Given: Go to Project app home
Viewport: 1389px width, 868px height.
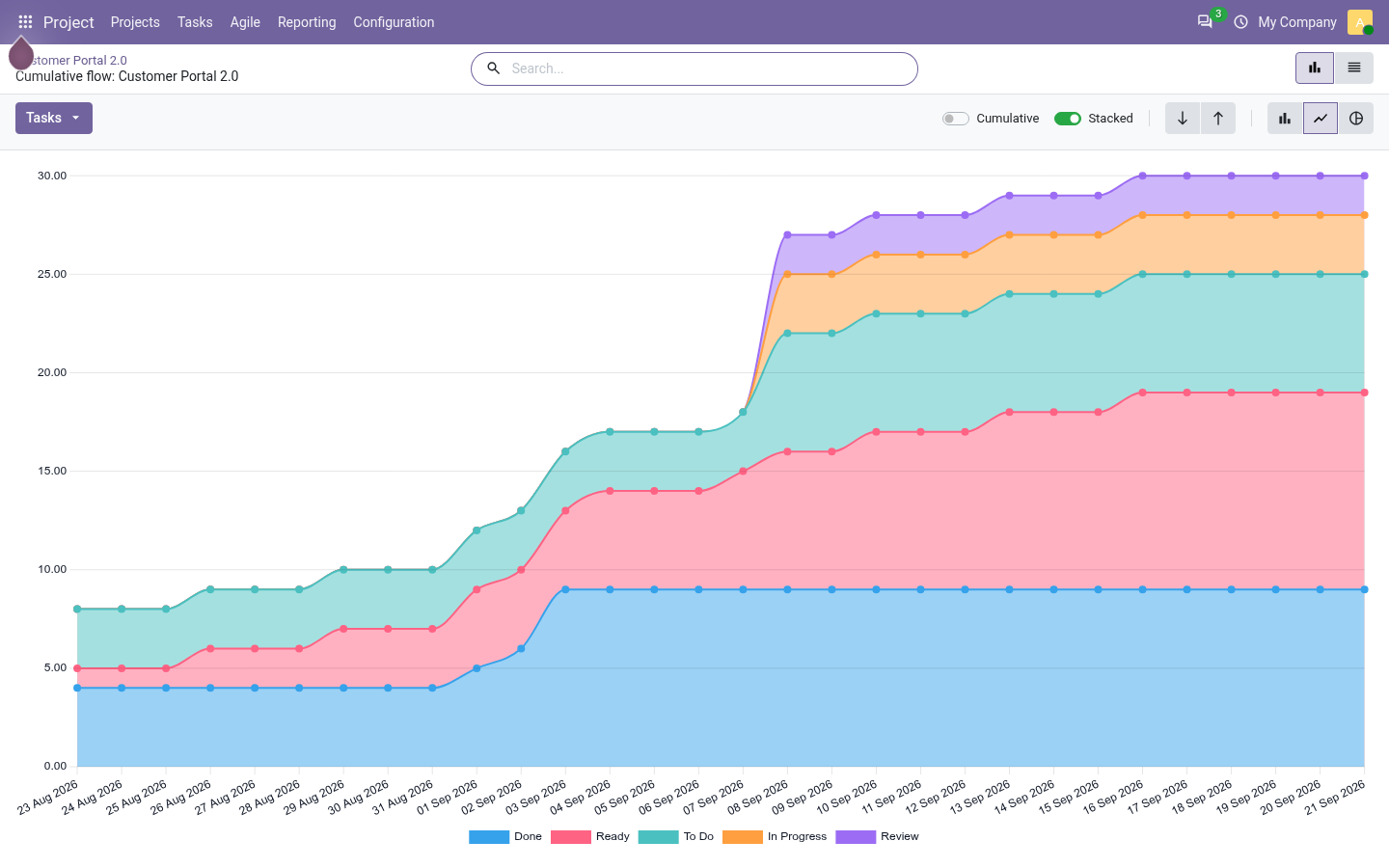Looking at the screenshot, I should (x=68, y=22).
